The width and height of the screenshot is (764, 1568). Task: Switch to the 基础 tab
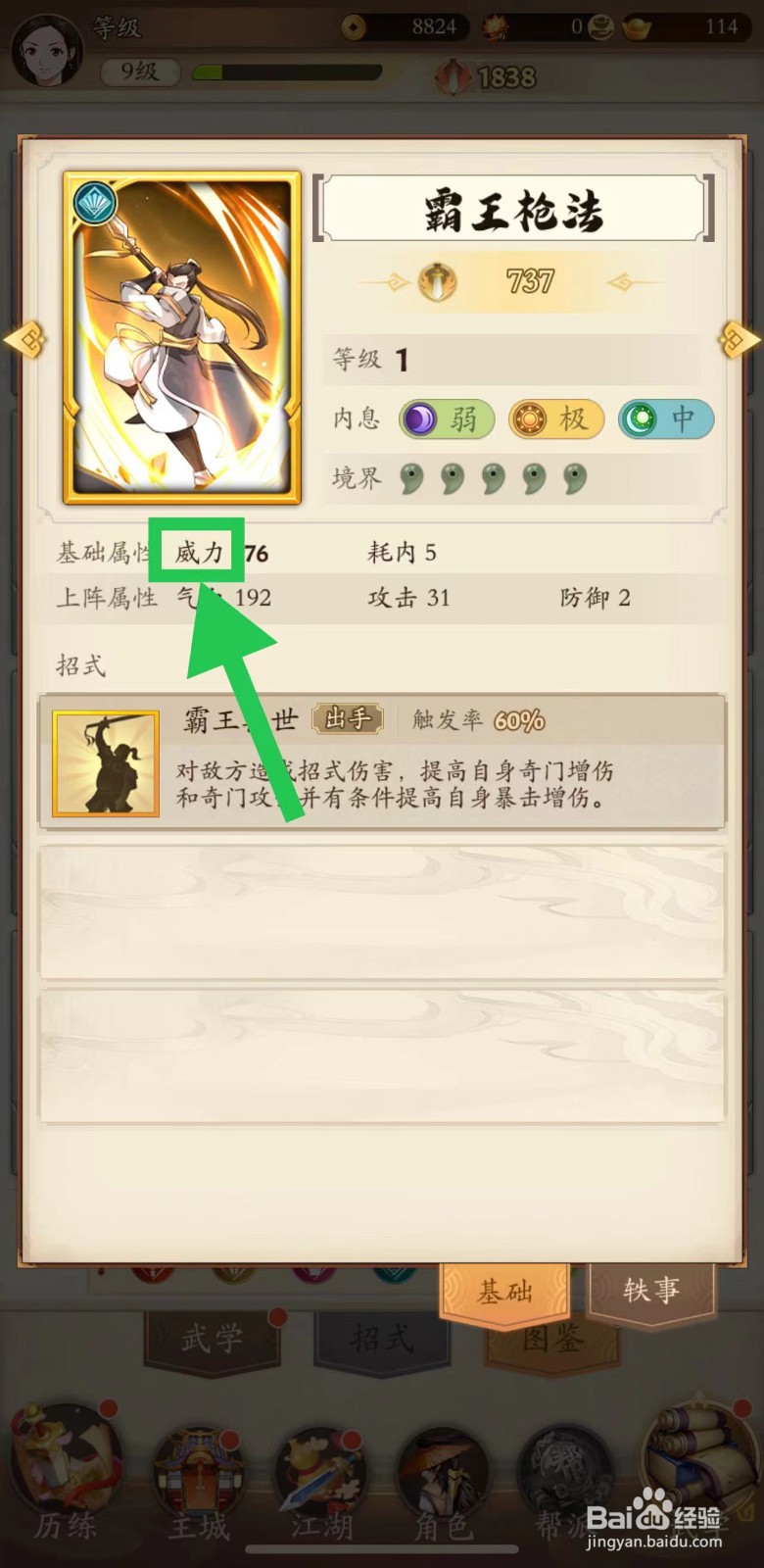[x=505, y=1292]
